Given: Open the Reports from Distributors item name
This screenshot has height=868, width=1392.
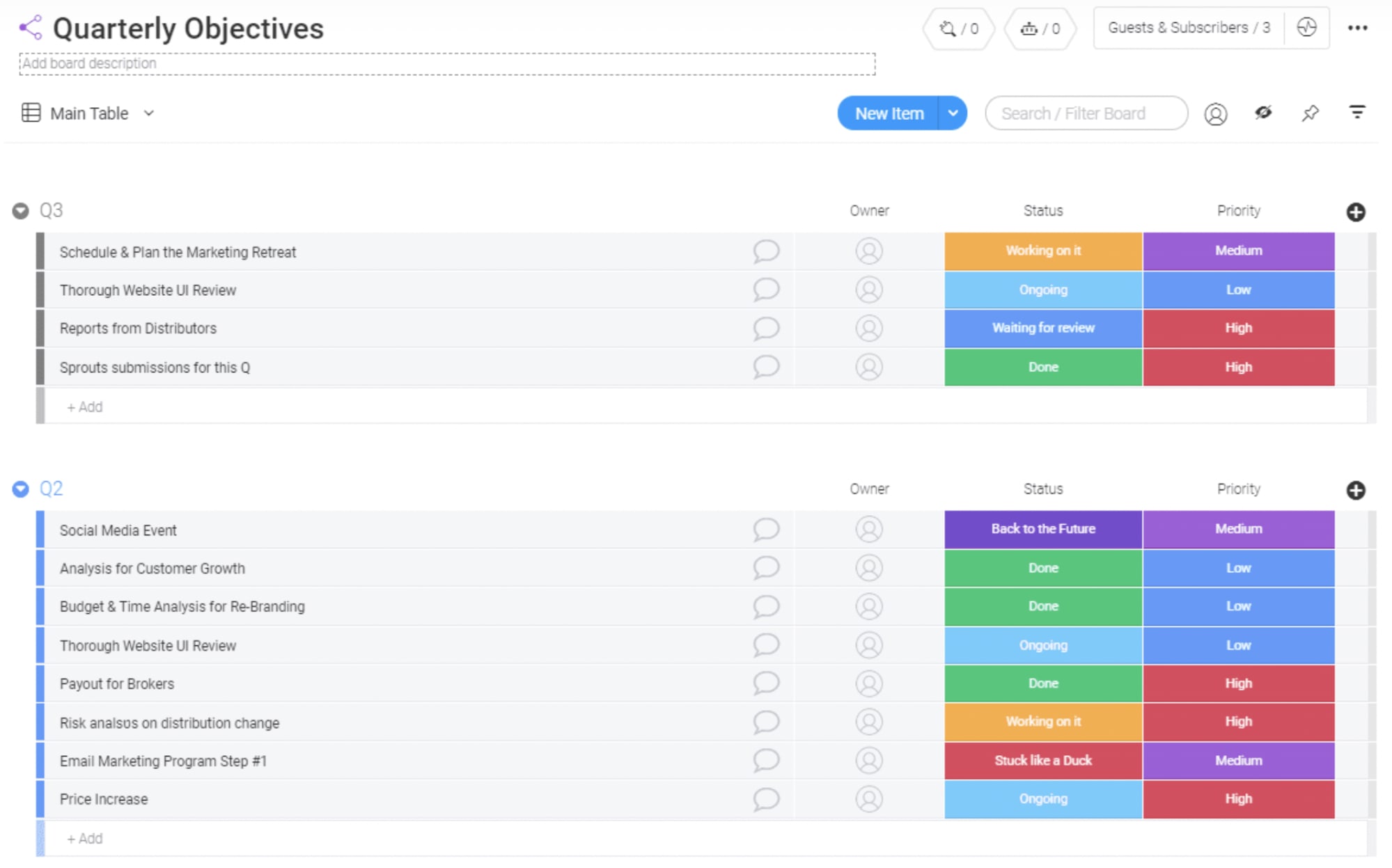Looking at the screenshot, I should pyautogui.click(x=138, y=329).
